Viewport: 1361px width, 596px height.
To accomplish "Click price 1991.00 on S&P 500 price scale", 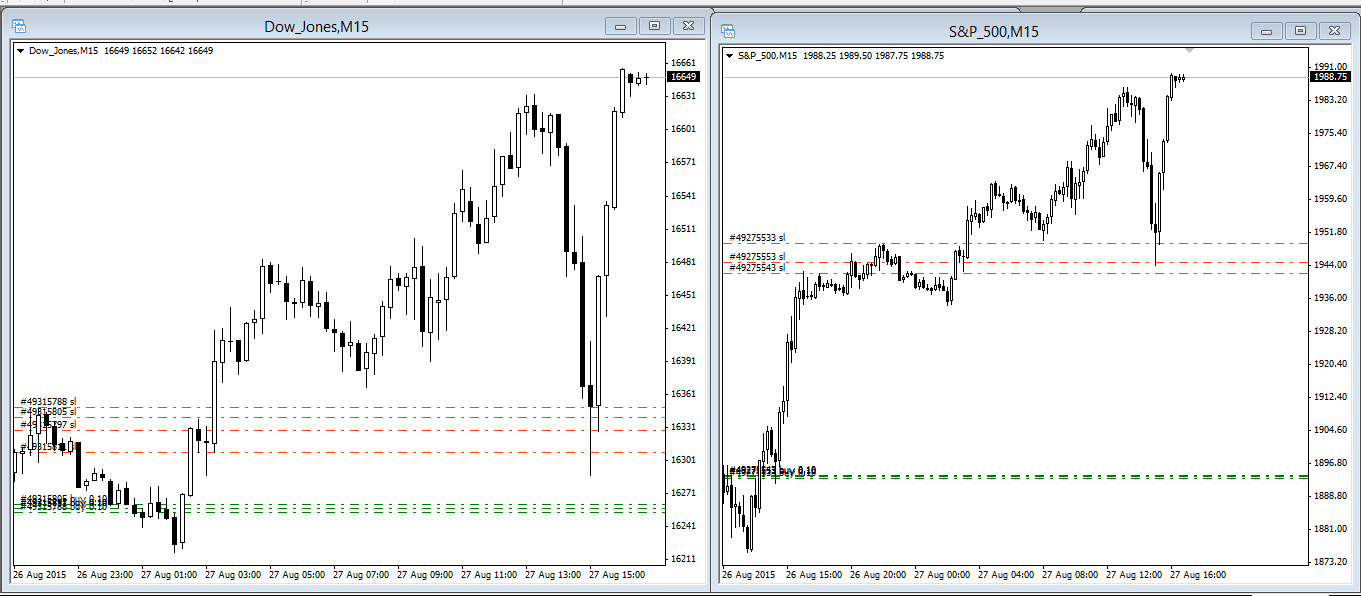I will click(1330, 66).
